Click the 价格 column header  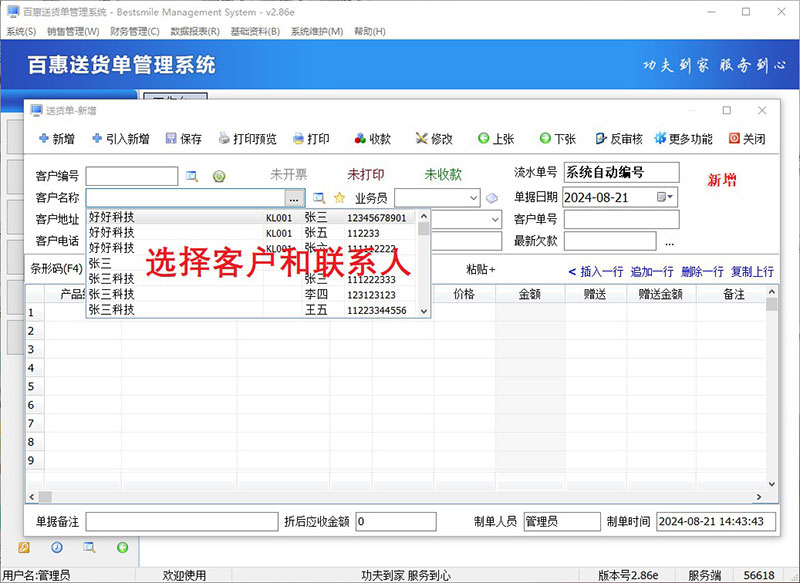tap(464, 294)
